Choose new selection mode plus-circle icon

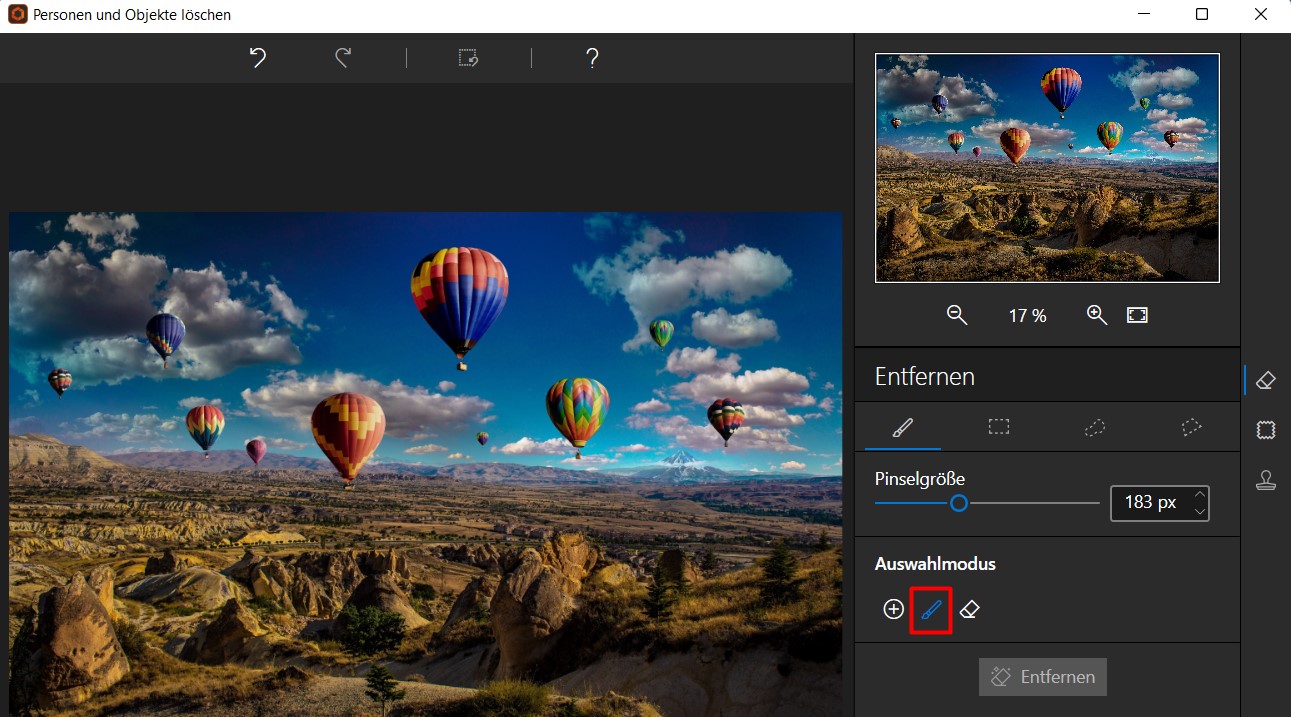894,609
